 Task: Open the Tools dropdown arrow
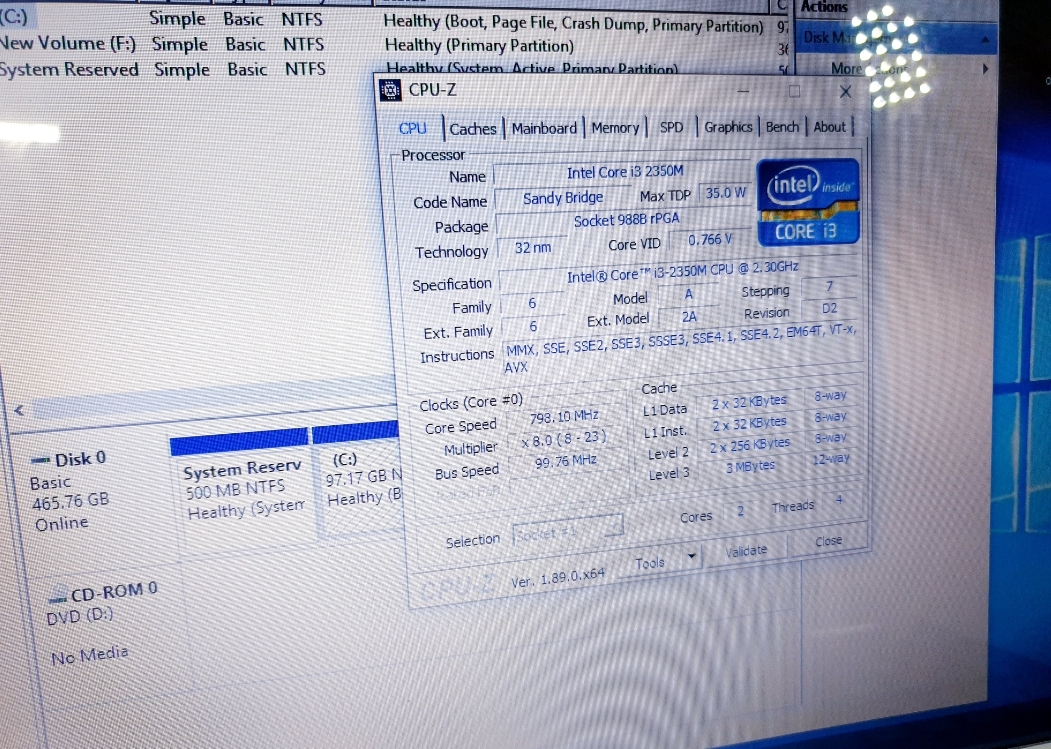691,556
